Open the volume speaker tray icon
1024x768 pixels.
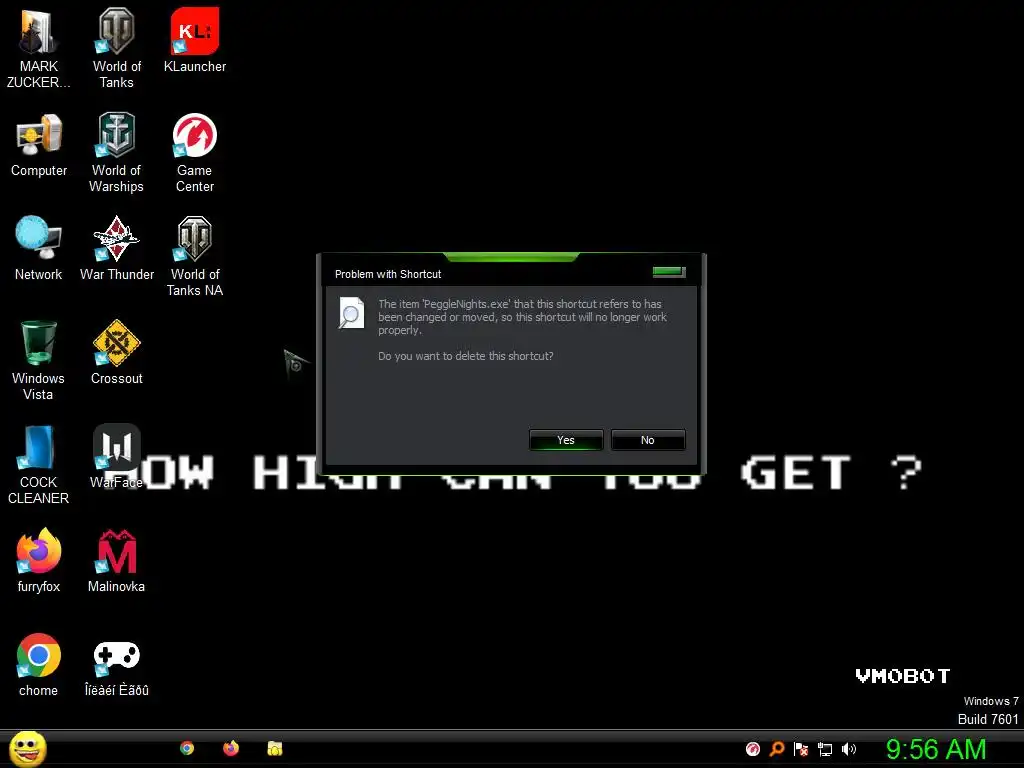click(848, 749)
